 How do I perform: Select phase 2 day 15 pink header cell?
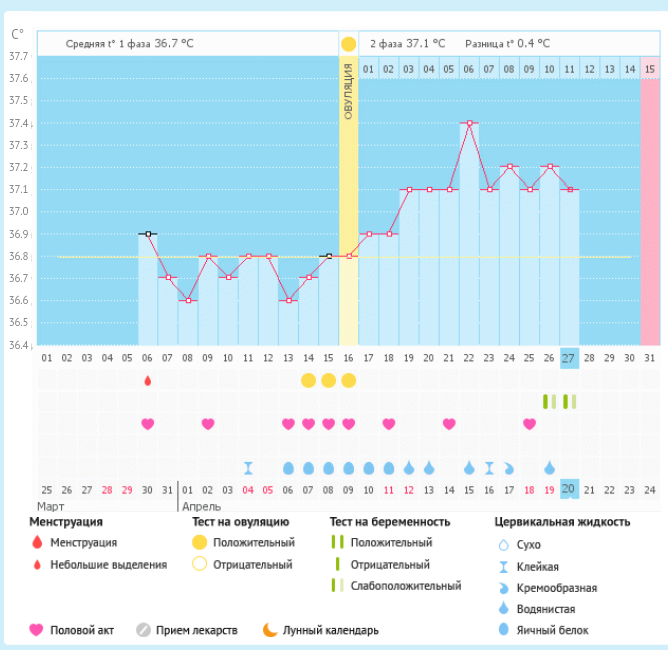[x=650, y=68]
